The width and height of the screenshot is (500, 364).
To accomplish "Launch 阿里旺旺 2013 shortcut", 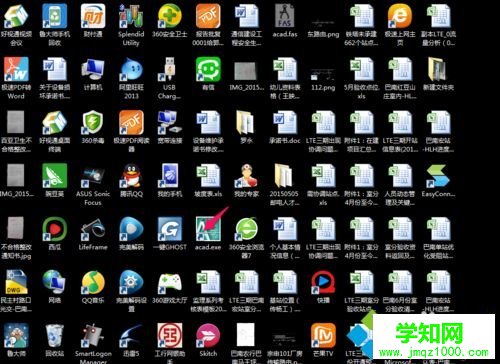I will (x=131, y=69).
